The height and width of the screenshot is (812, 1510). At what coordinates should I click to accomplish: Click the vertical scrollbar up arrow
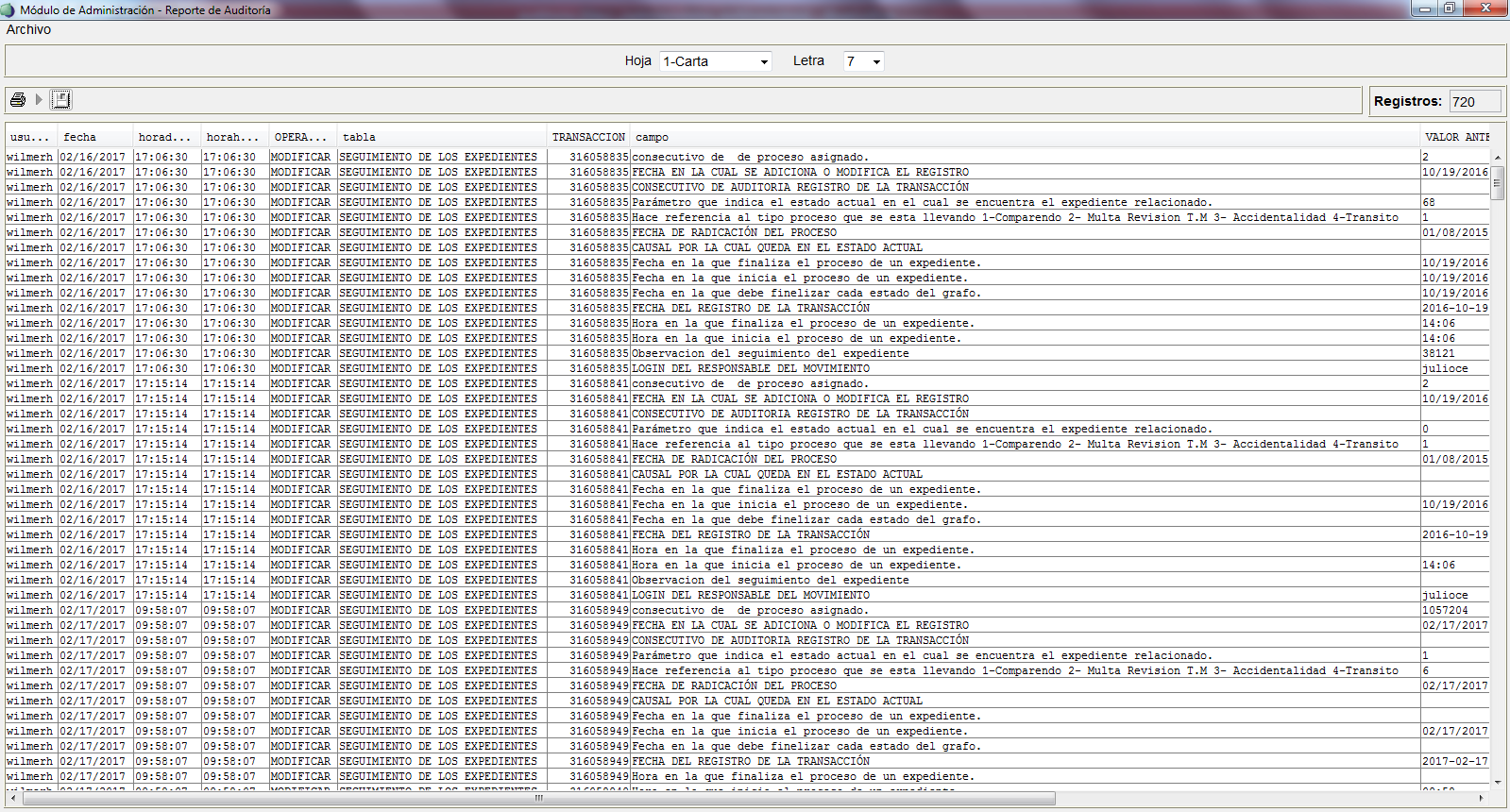coord(1498,157)
